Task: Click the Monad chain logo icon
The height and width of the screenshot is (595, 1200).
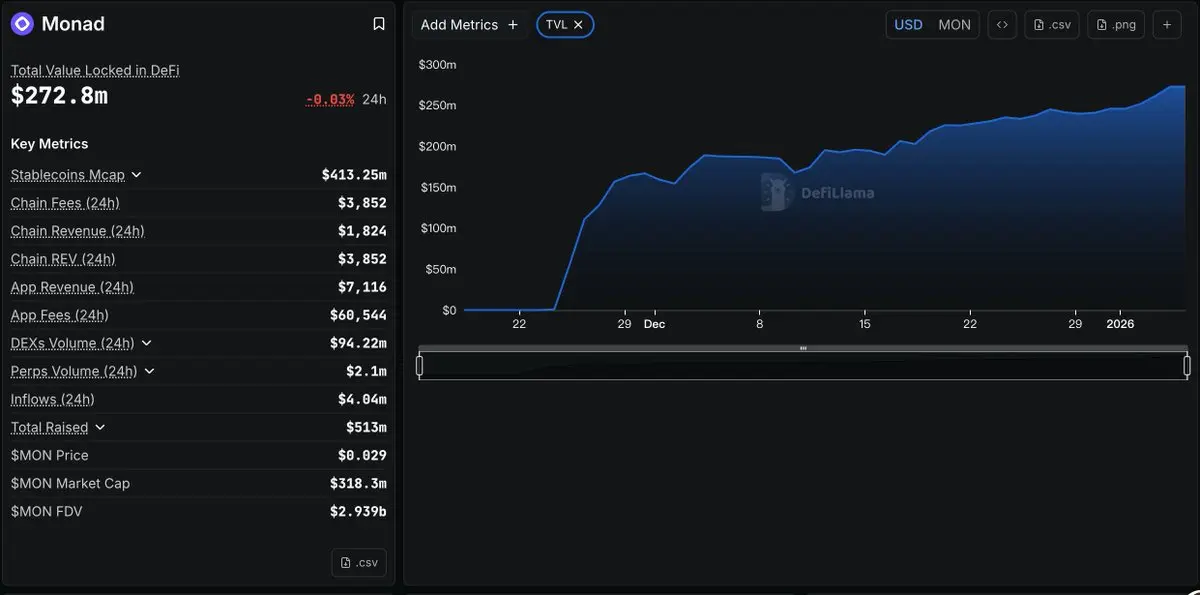Action: point(22,24)
